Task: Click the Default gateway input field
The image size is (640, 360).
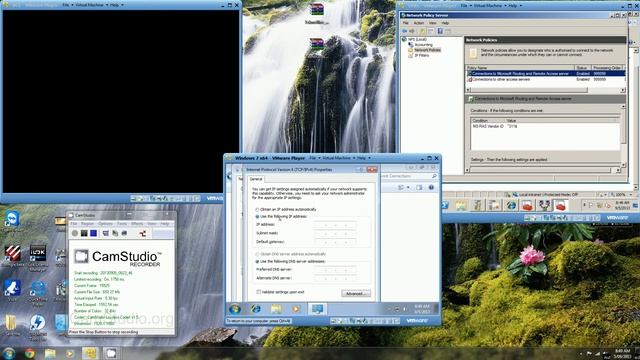Action: [x=336, y=242]
